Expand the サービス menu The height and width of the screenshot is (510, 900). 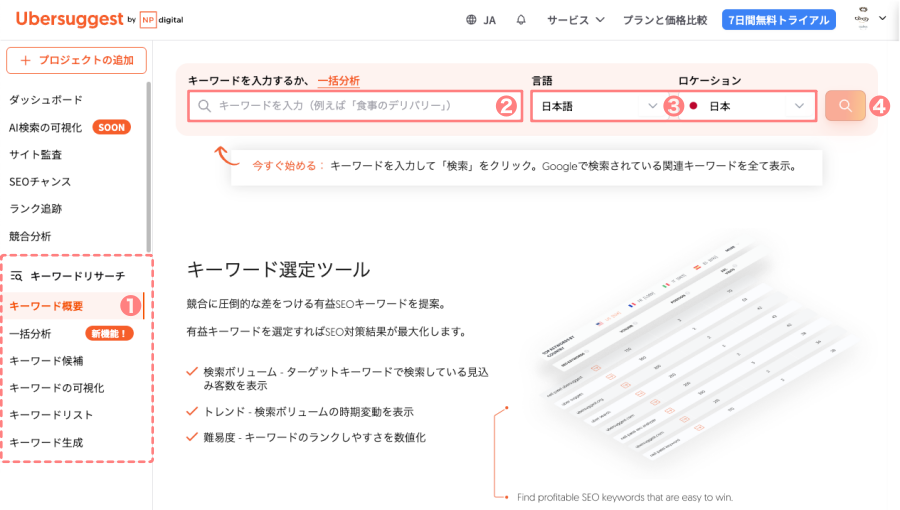(x=576, y=20)
